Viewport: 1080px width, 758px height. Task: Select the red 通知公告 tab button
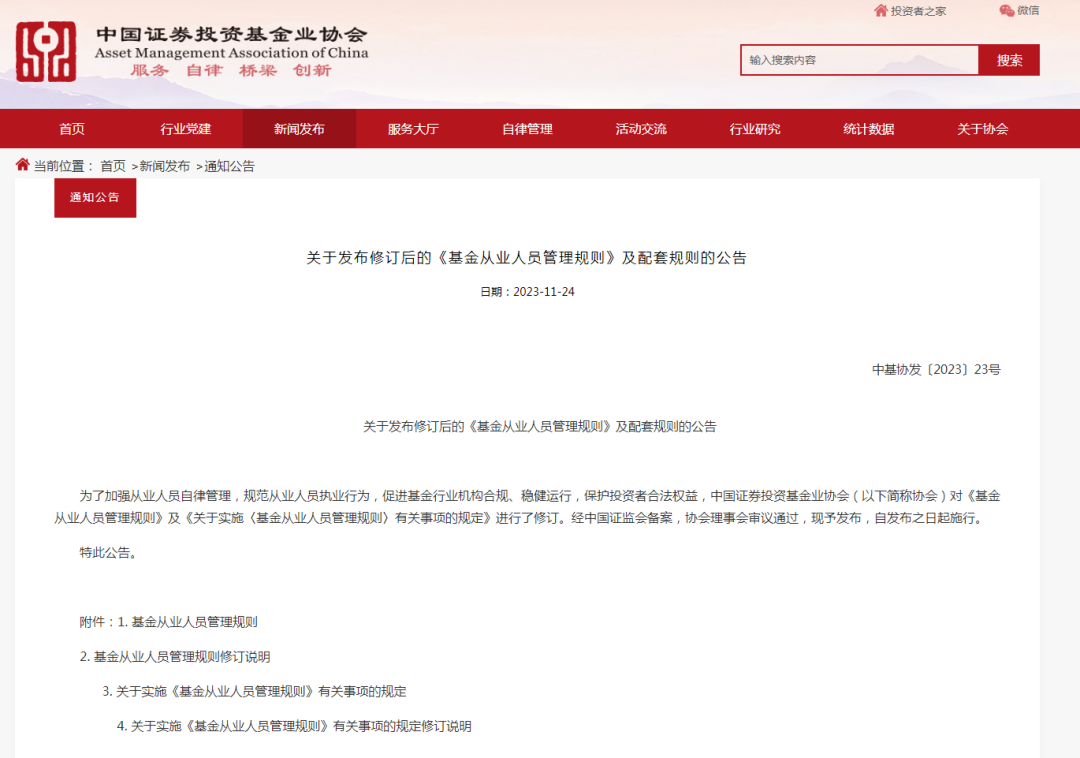click(94, 197)
